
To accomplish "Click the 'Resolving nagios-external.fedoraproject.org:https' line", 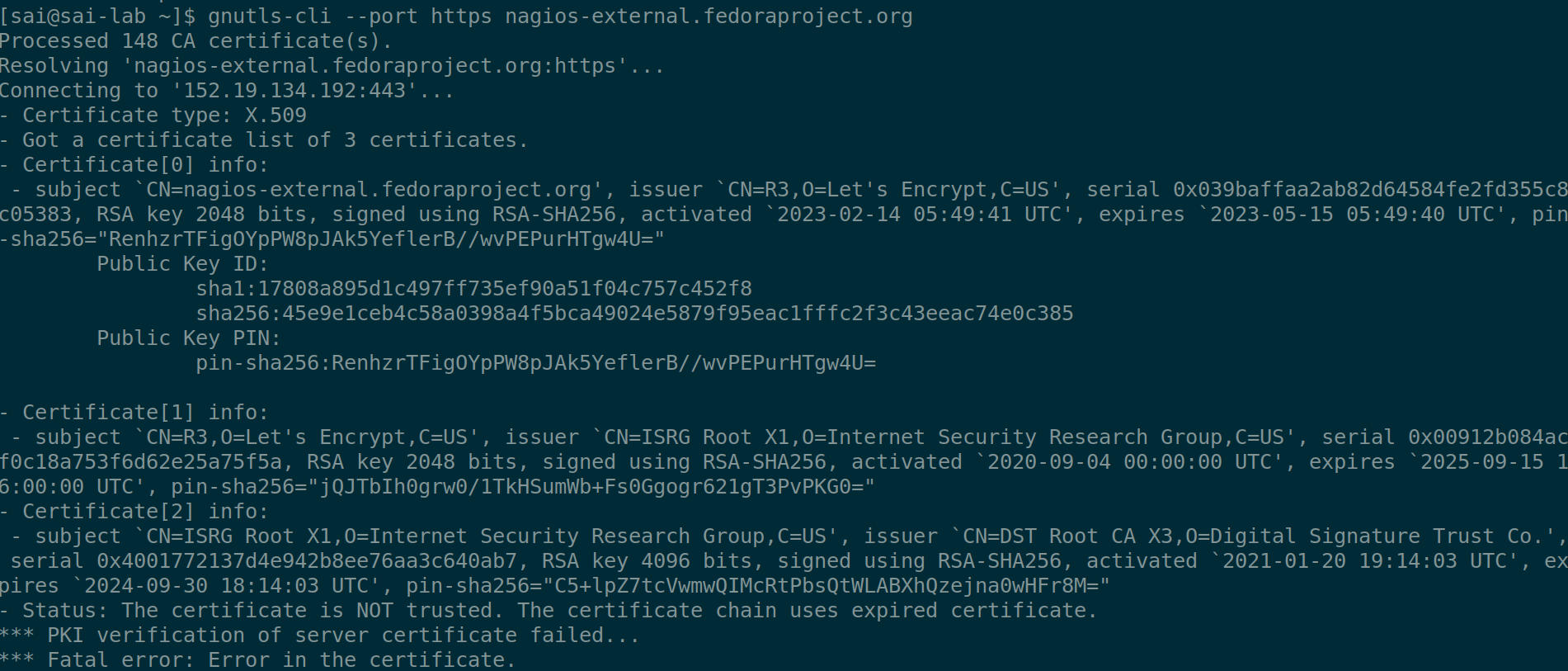I will (332, 66).
